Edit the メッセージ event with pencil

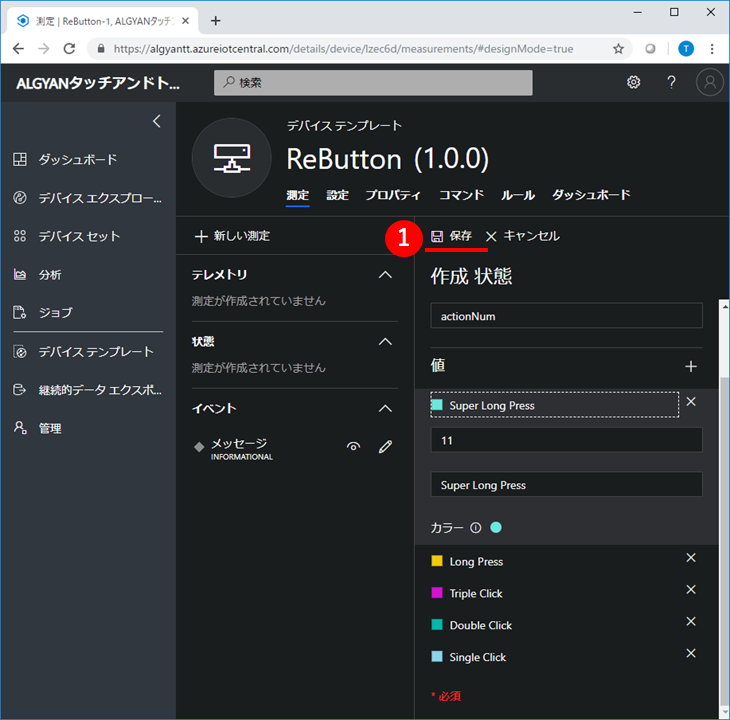[x=385, y=447]
